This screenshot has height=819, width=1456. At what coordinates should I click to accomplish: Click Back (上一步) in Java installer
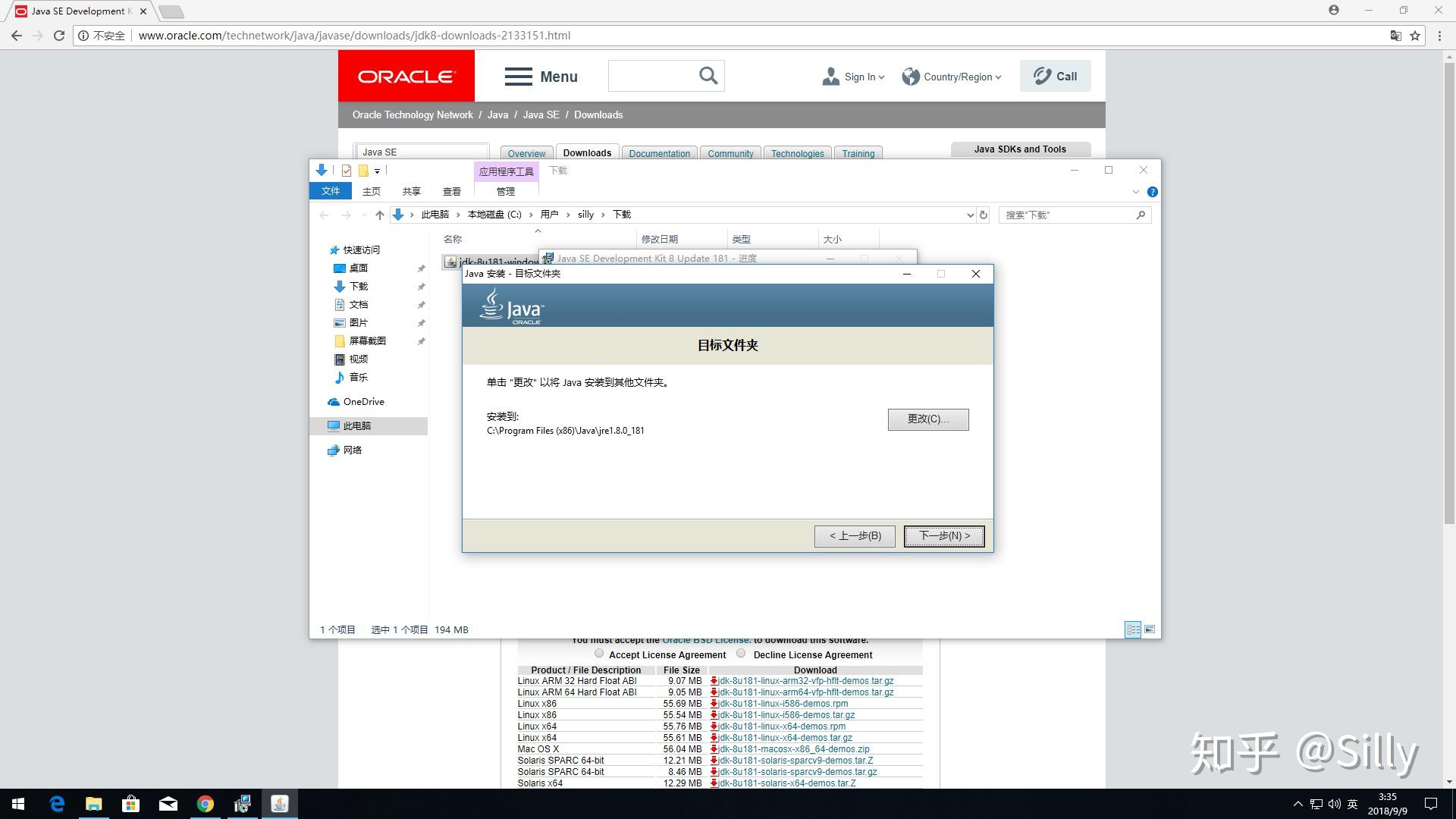[x=855, y=536]
